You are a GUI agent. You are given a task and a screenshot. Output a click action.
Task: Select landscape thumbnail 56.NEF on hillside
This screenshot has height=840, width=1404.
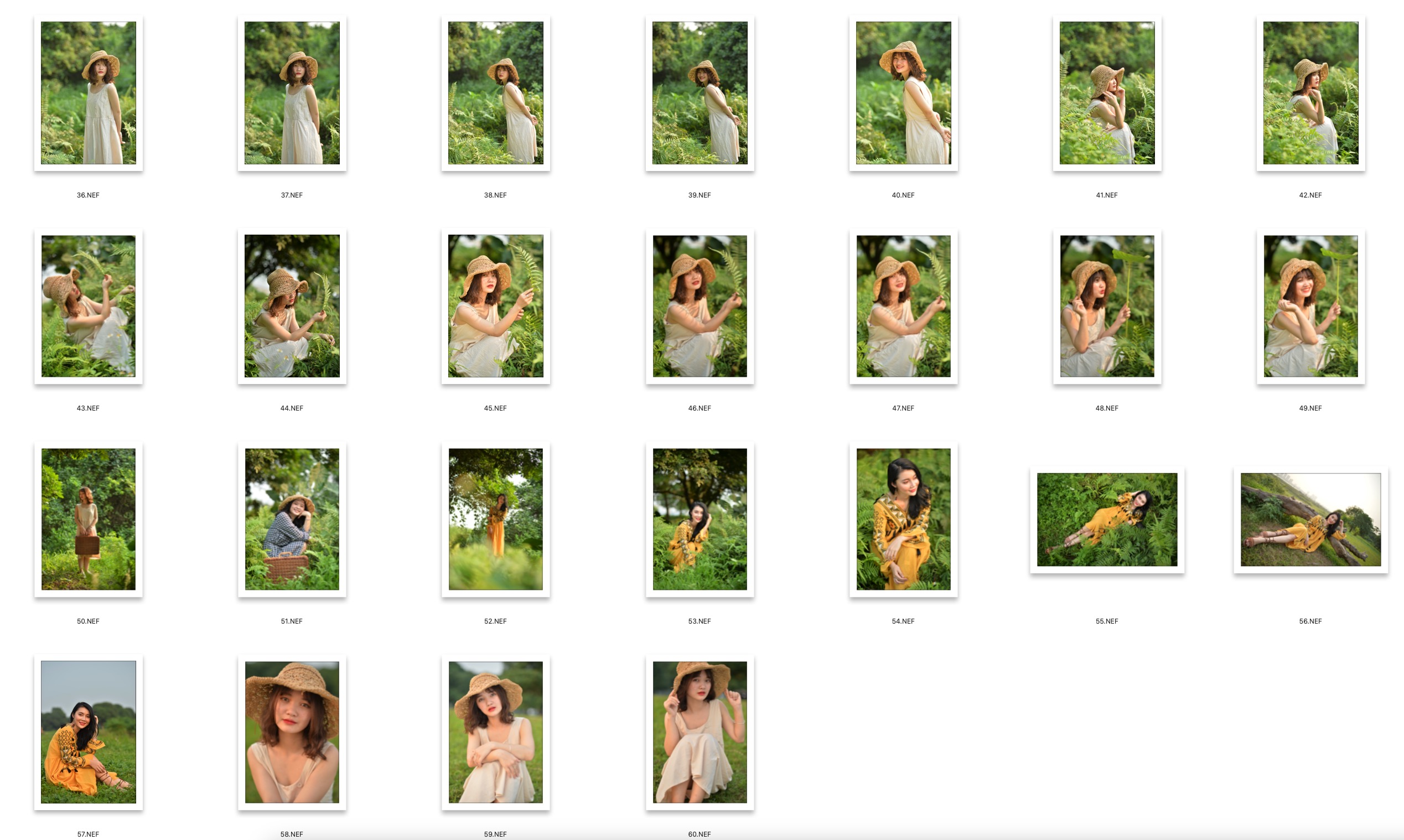[x=1310, y=520]
